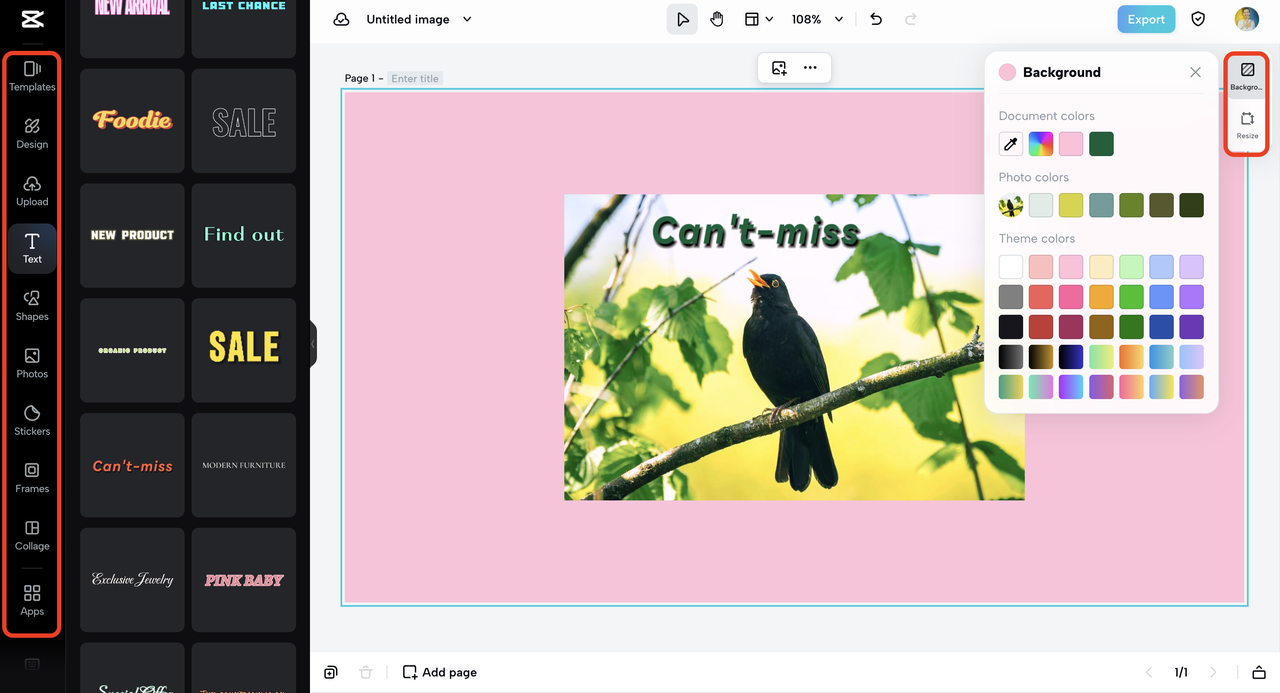The width and height of the screenshot is (1280, 693).
Task: Open the Templates sidebar panel
Action: tap(32, 76)
